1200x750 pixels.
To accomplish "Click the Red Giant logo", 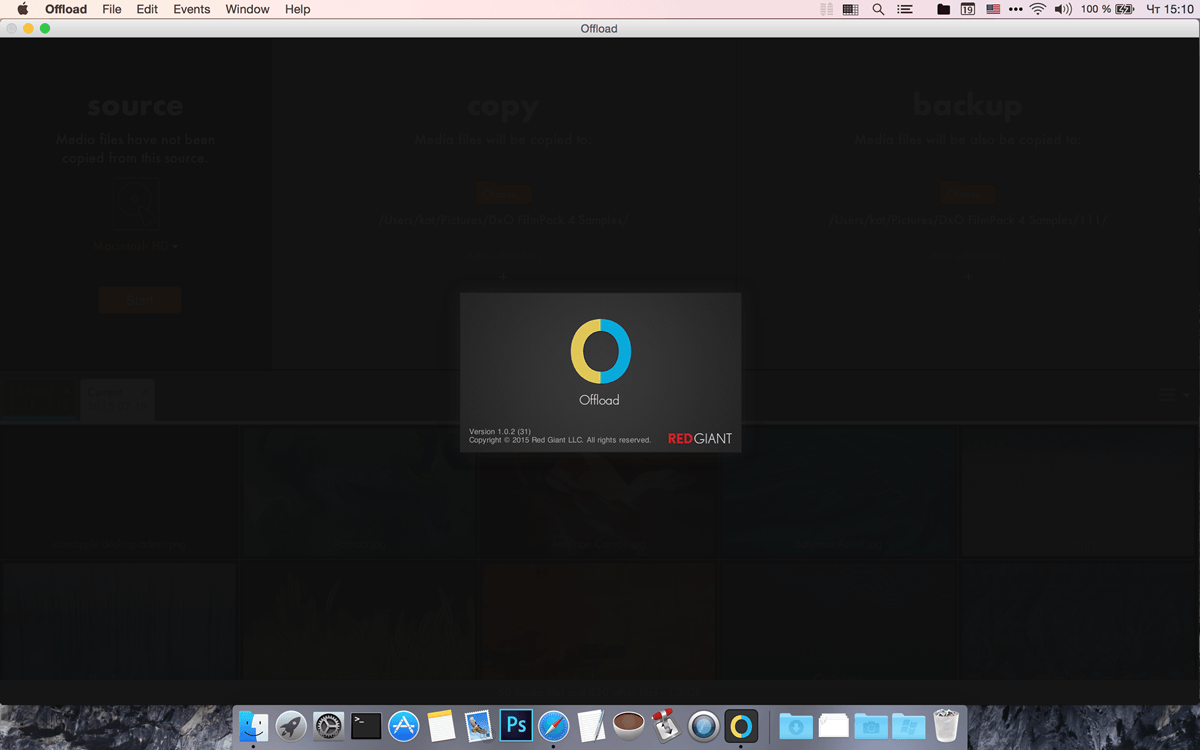I will [x=700, y=438].
